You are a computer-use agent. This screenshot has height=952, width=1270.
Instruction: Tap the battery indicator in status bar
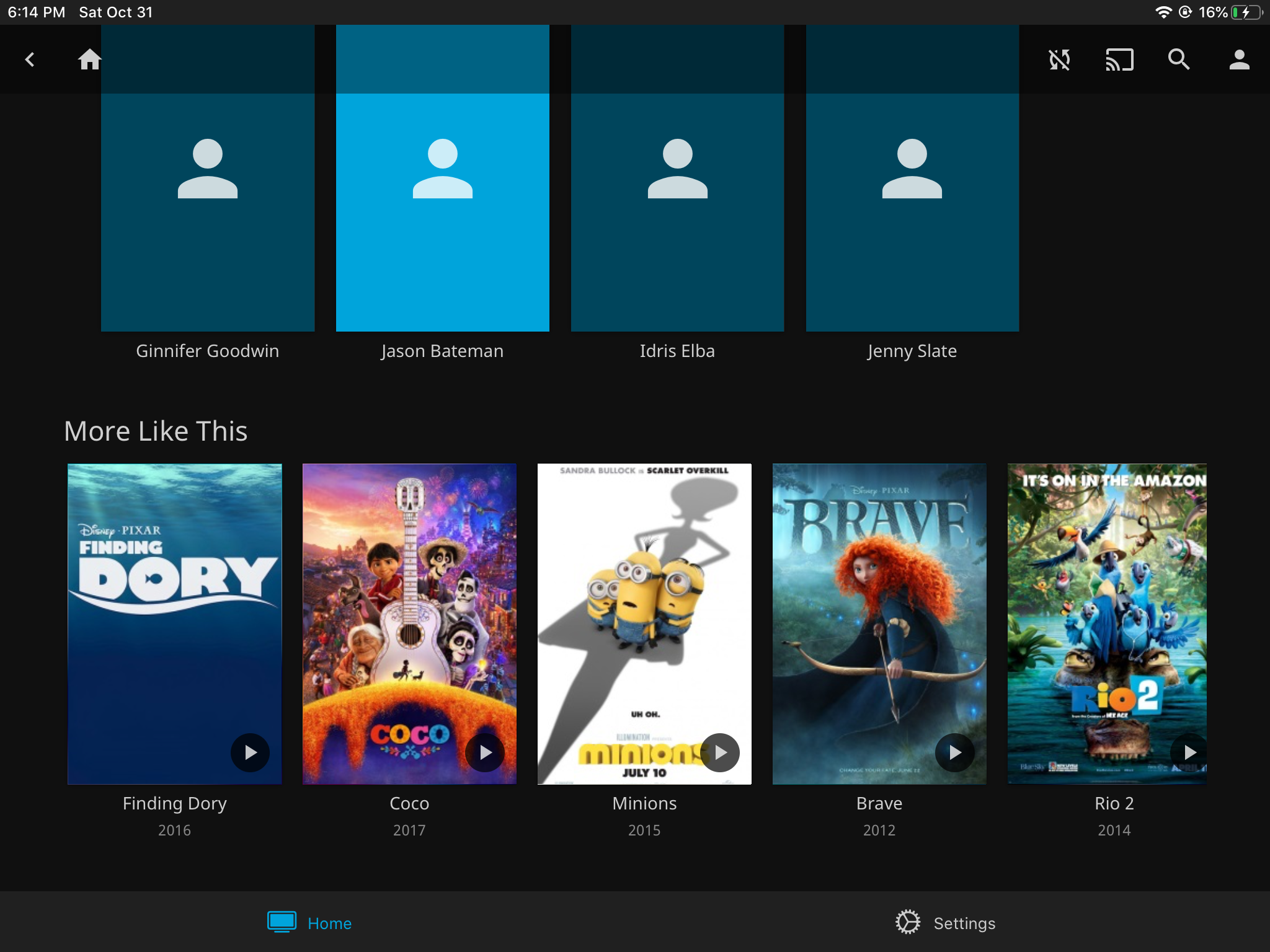[x=1247, y=12]
